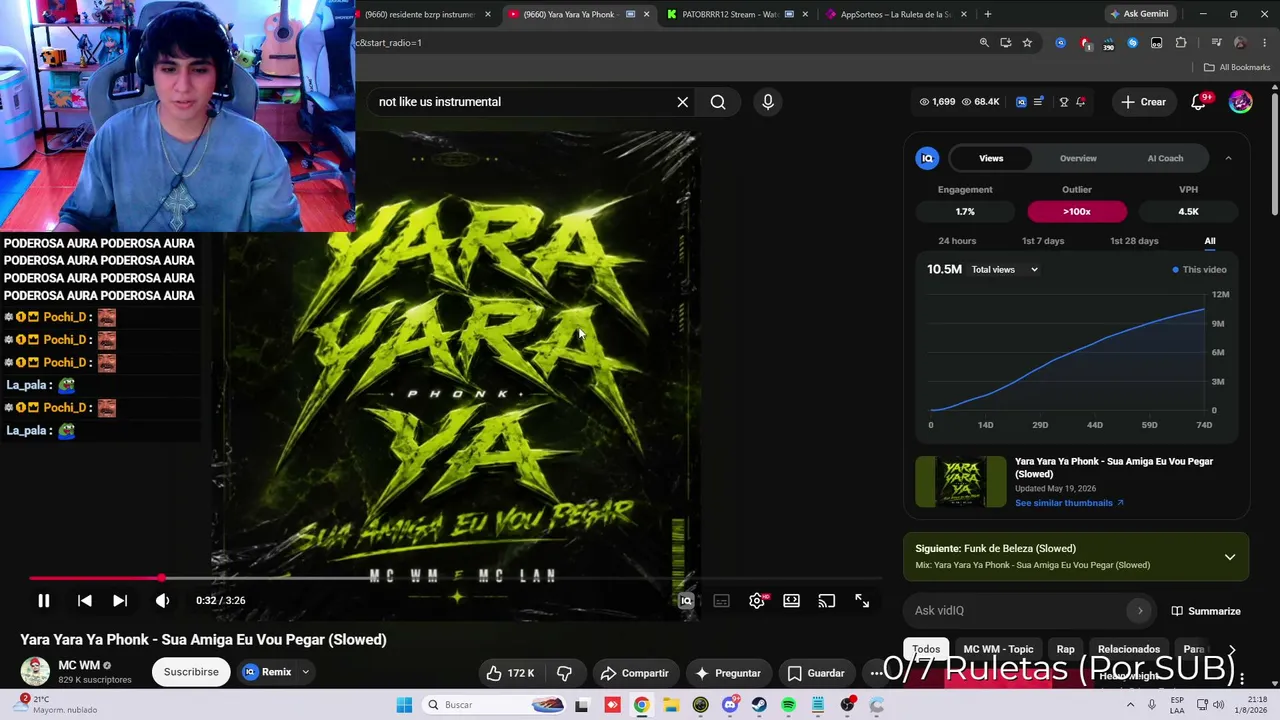Image resolution: width=1280 pixels, height=720 pixels.
Task: Click the Preguntar button
Action: [x=728, y=674]
